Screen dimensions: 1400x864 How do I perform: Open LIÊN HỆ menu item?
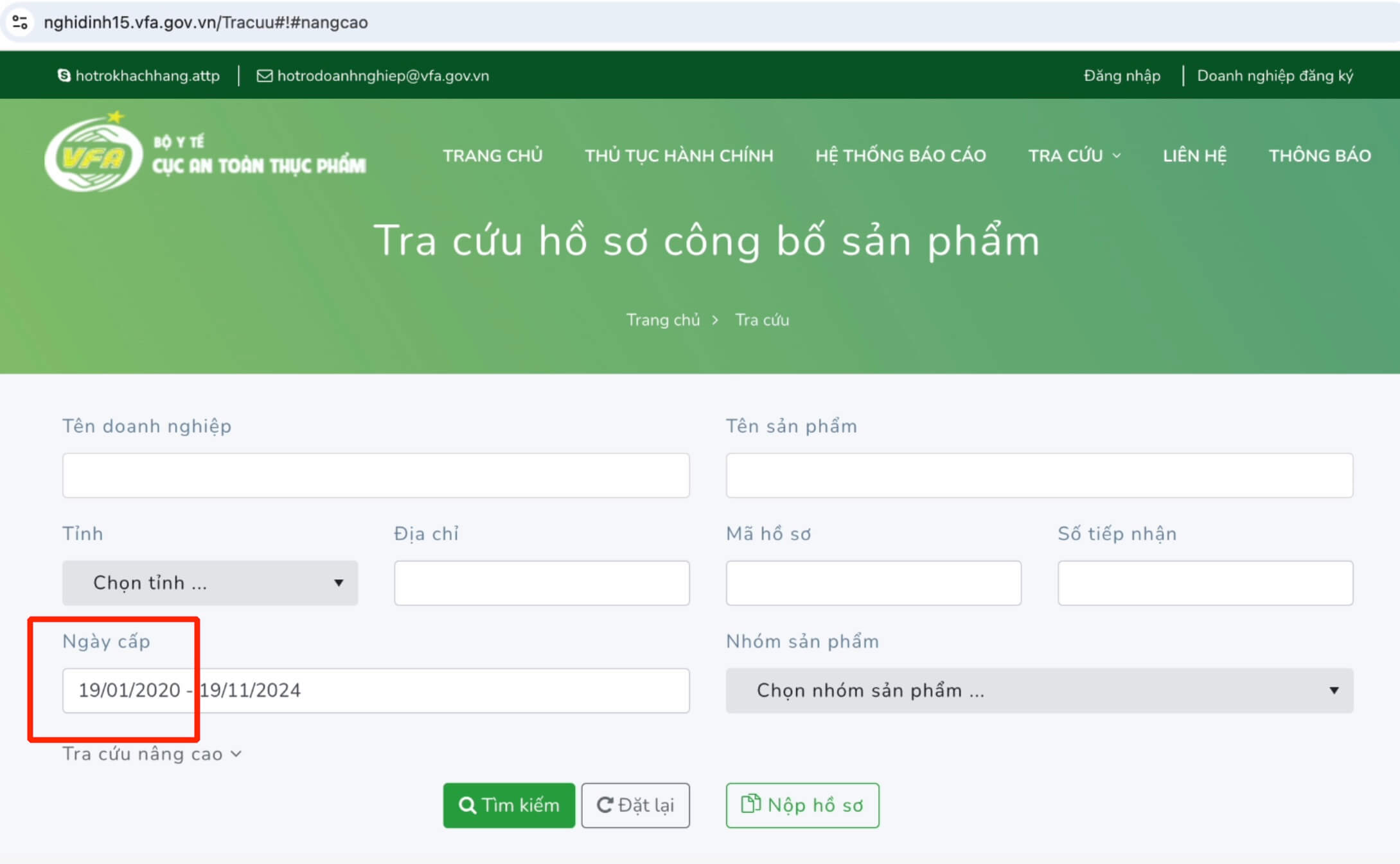[1194, 155]
